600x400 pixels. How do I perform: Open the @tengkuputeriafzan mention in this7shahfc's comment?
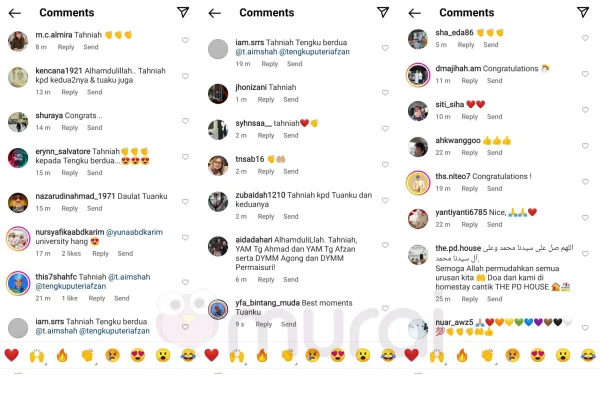(71, 286)
